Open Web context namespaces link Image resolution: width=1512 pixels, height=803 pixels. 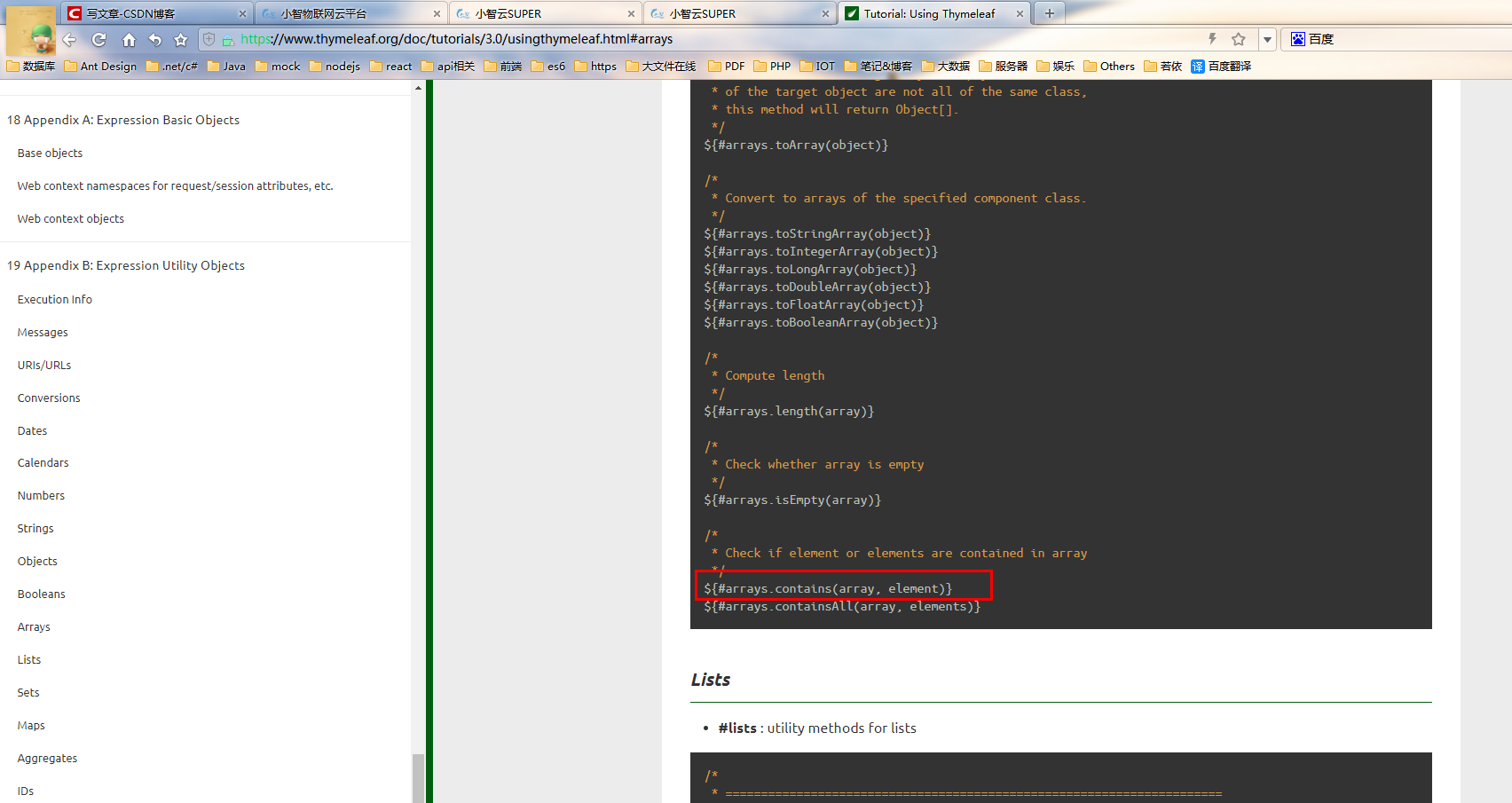coord(175,185)
